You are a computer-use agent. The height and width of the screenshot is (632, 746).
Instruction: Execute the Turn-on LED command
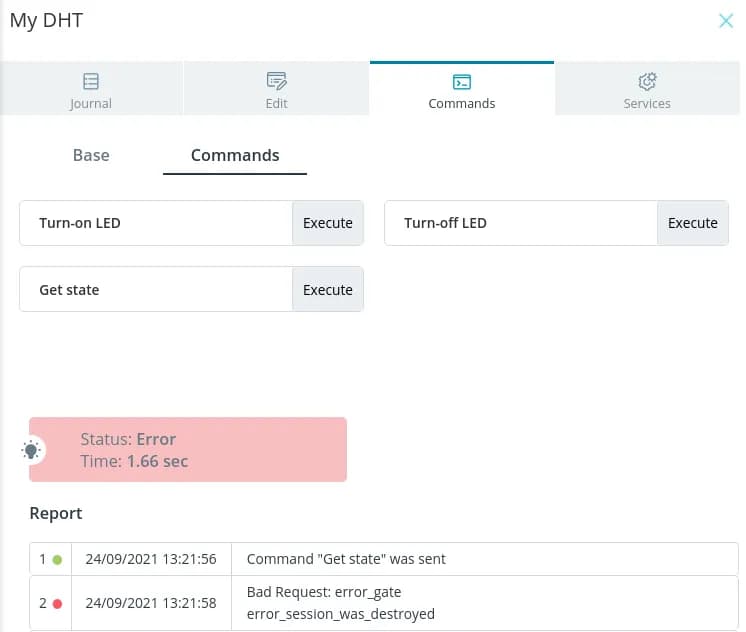[x=328, y=223]
